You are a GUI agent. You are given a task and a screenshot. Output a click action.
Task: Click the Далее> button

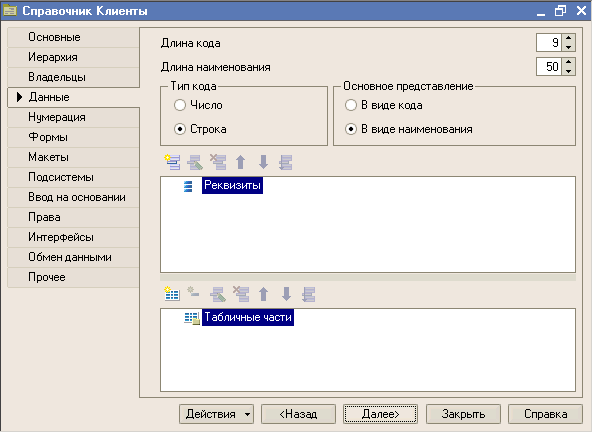coord(380,414)
